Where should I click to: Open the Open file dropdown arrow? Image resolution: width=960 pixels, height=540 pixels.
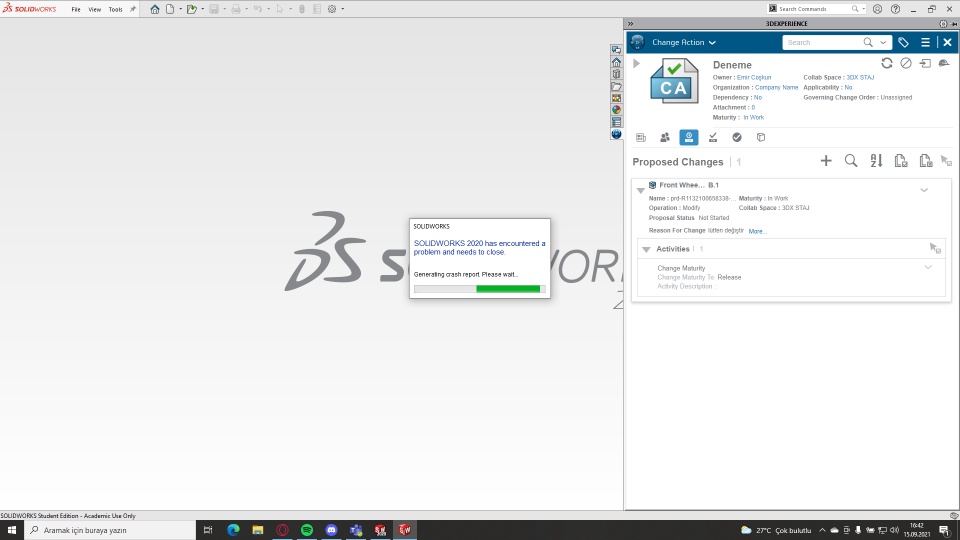pyautogui.click(x=202, y=9)
